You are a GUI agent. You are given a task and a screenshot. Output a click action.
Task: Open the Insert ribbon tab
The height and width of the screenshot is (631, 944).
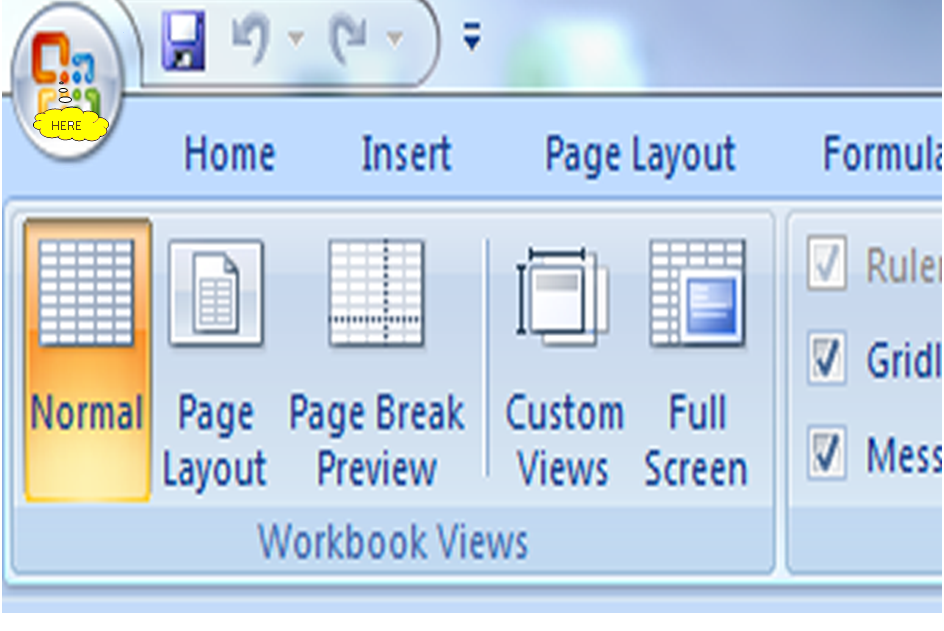[x=406, y=153]
